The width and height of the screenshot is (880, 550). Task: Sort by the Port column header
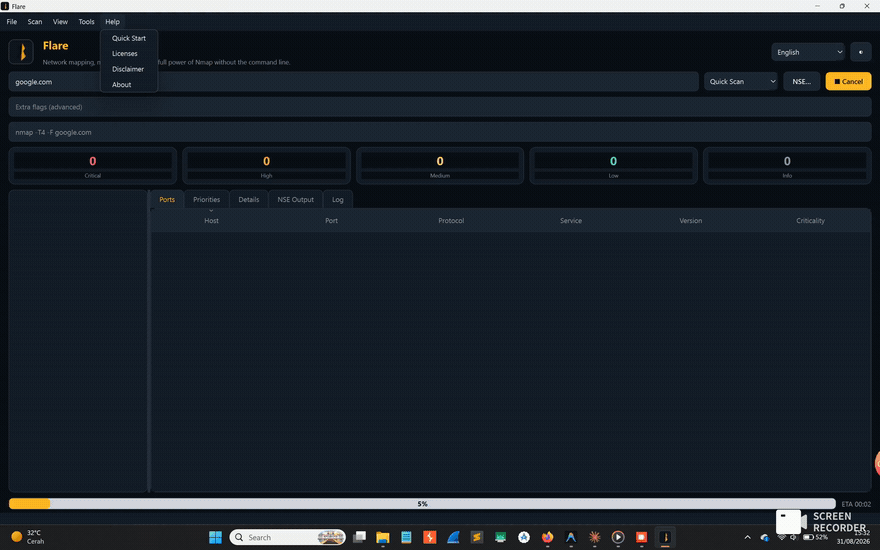pyautogui.click(x=331, y=221)
